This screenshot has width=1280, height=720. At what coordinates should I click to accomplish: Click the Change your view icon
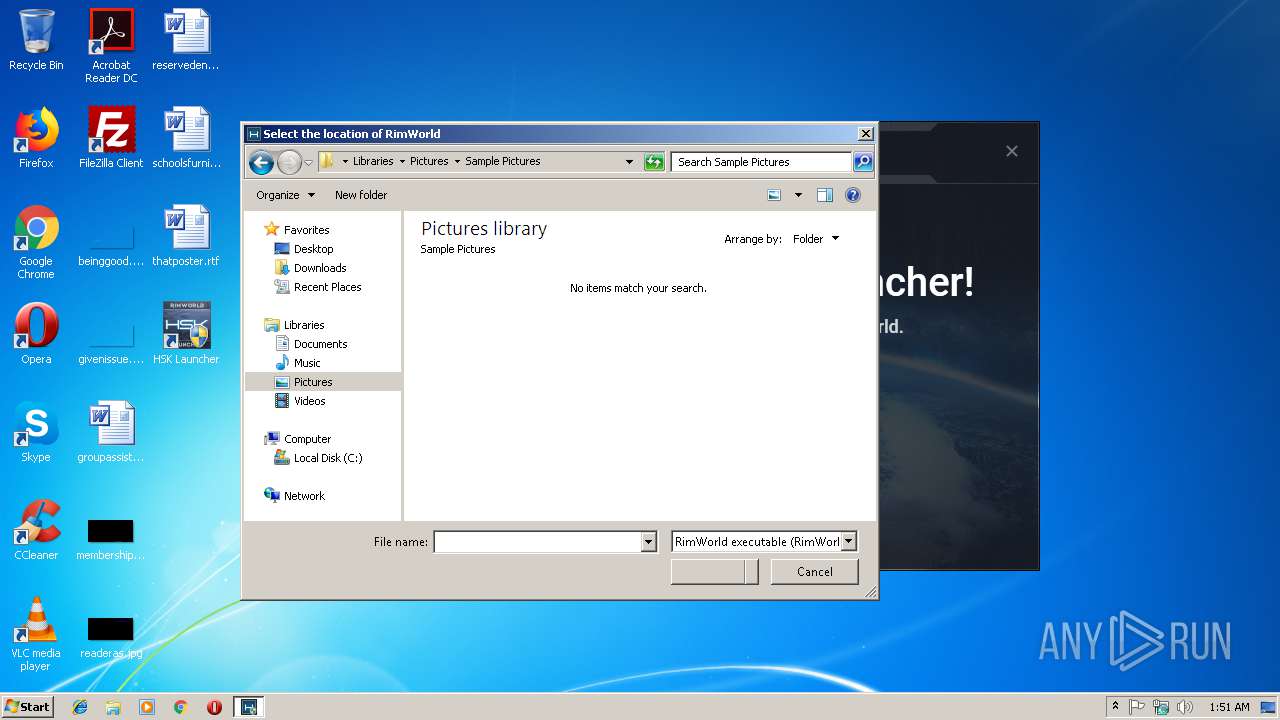click(x=774, y=195)
